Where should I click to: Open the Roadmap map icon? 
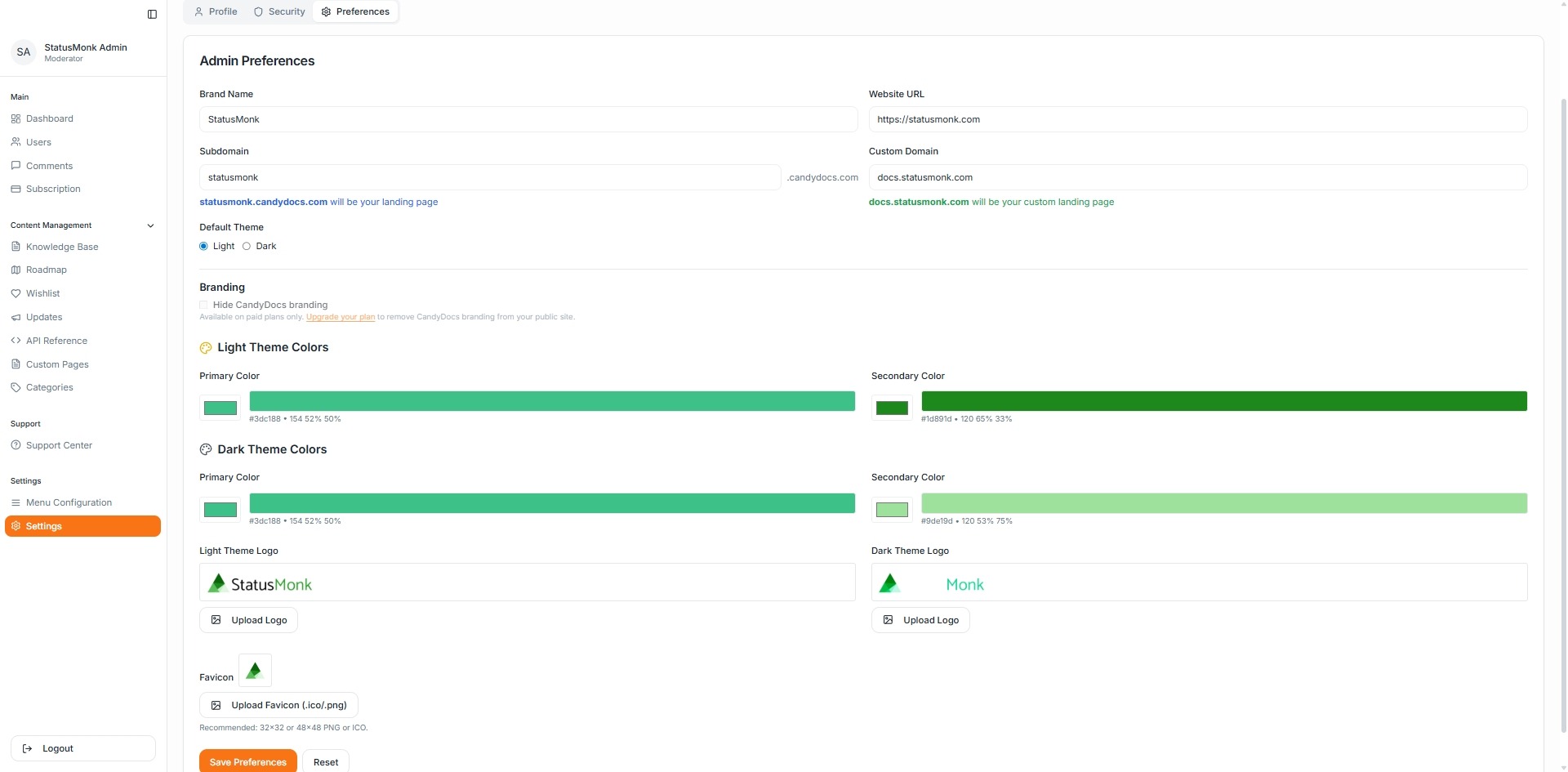16,270
